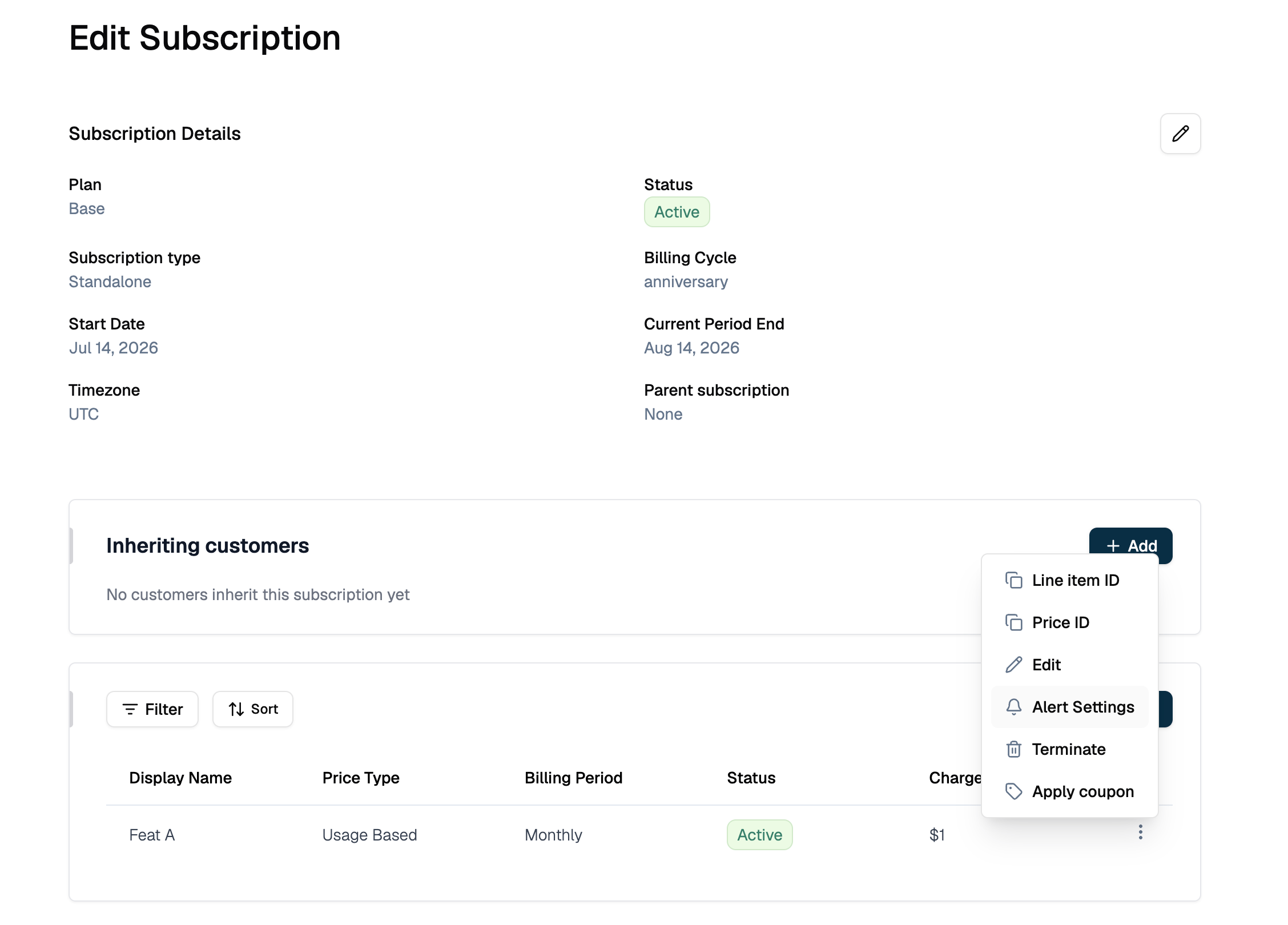Click the Edit Subscription page title
Image resolution: width=1288 pixels, height=925 pixels.
pos(205,38)
